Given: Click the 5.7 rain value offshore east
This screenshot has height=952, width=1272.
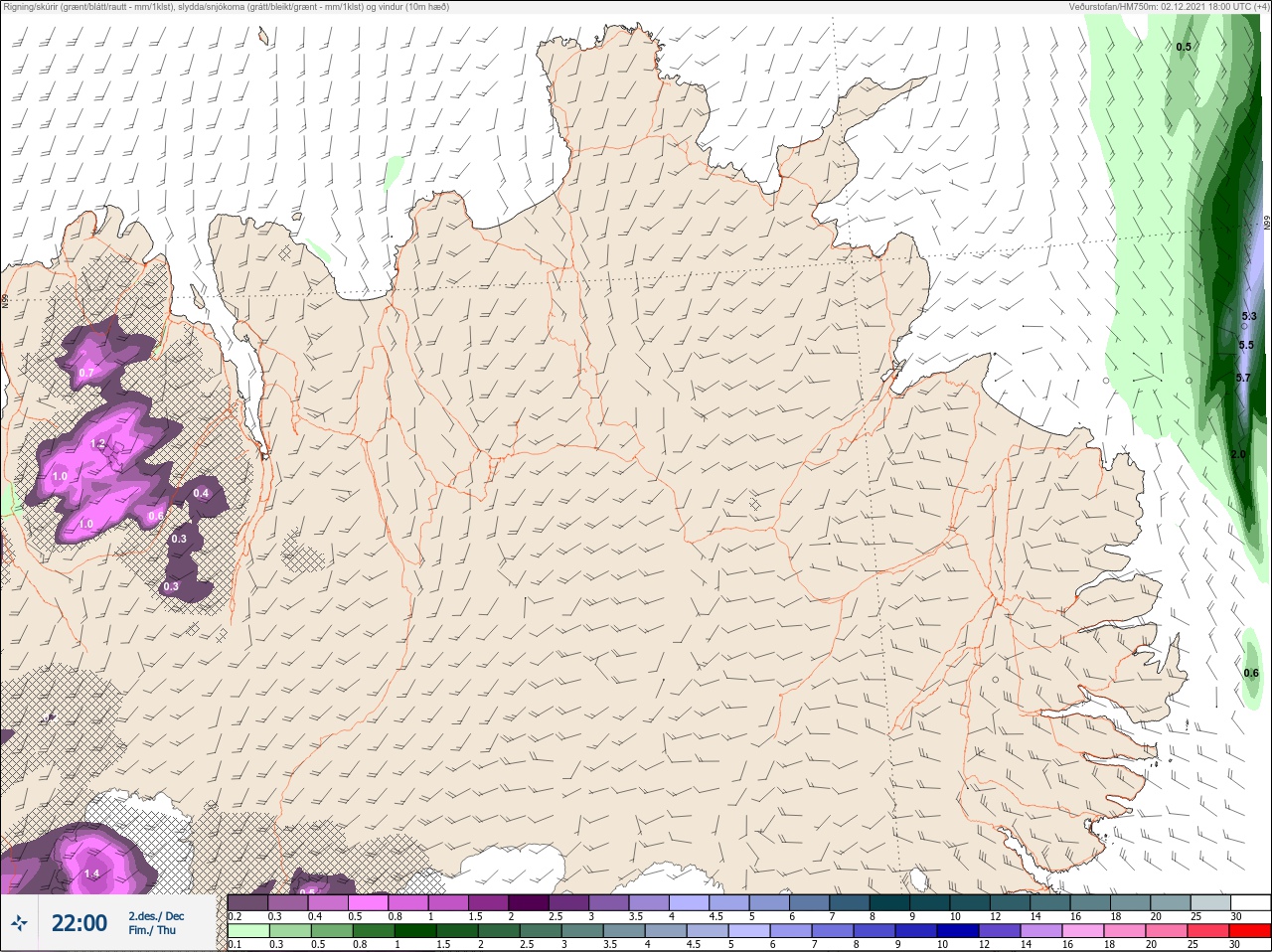Looking at the screenshot, I should [1243, 379].
